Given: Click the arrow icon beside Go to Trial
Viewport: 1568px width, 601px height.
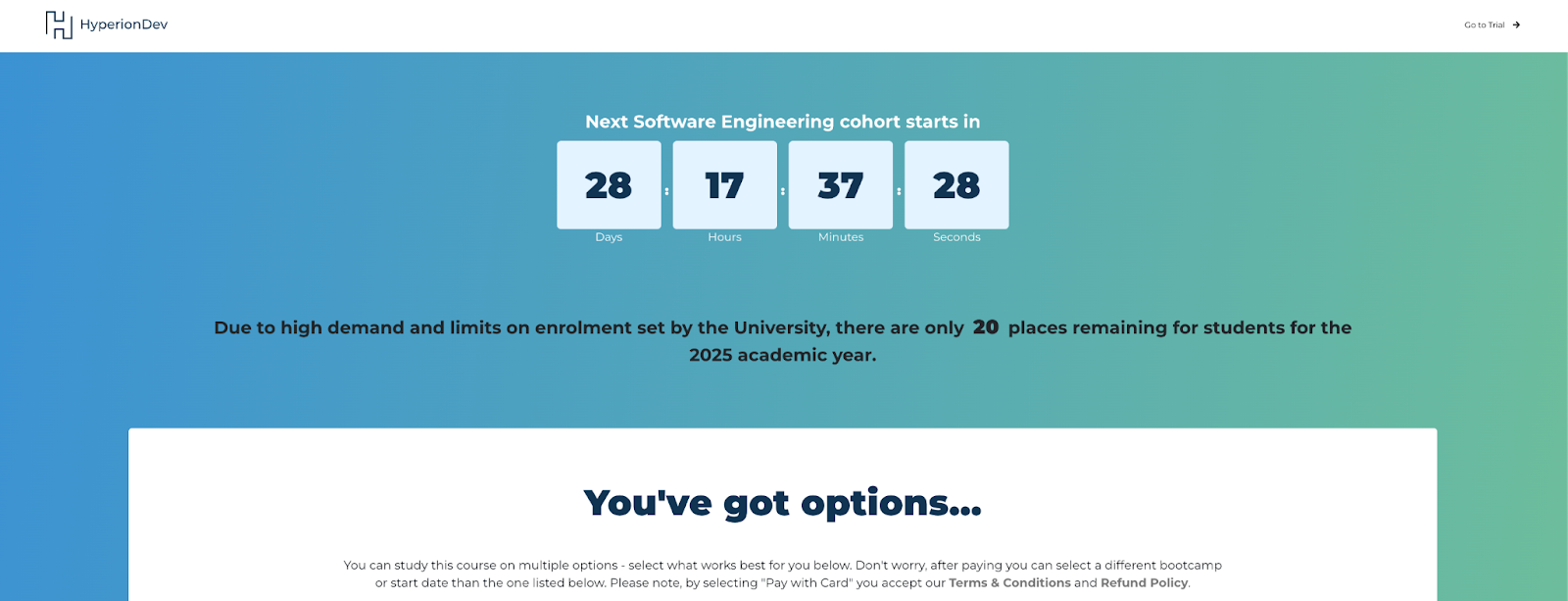Looking at the screenshot, I should click(x=1516, y=25).
